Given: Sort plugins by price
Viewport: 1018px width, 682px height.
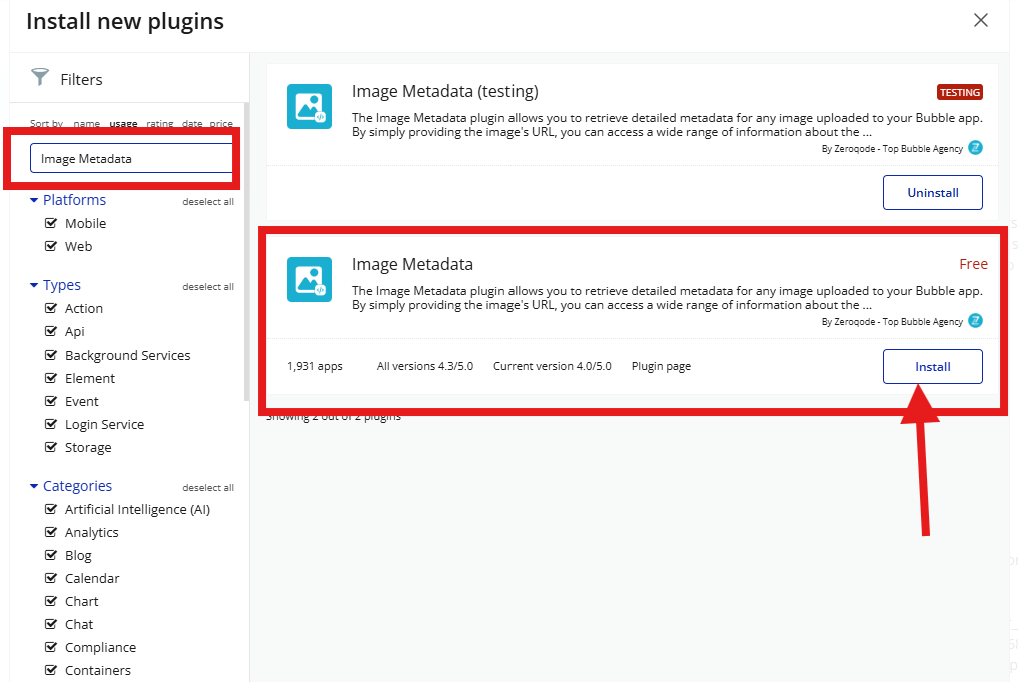Looking at the screenshot, I should coord(221,123).
